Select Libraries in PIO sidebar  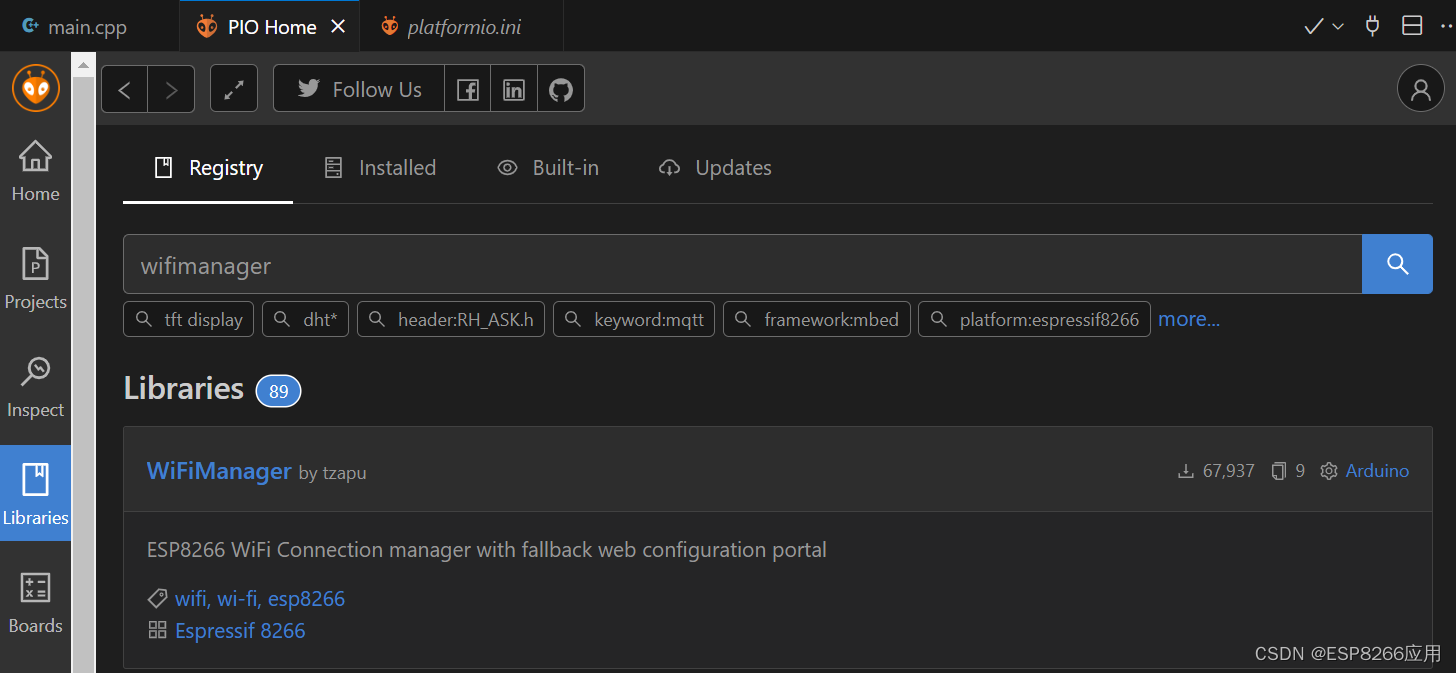pyautogui.click(x=36, y=494)
